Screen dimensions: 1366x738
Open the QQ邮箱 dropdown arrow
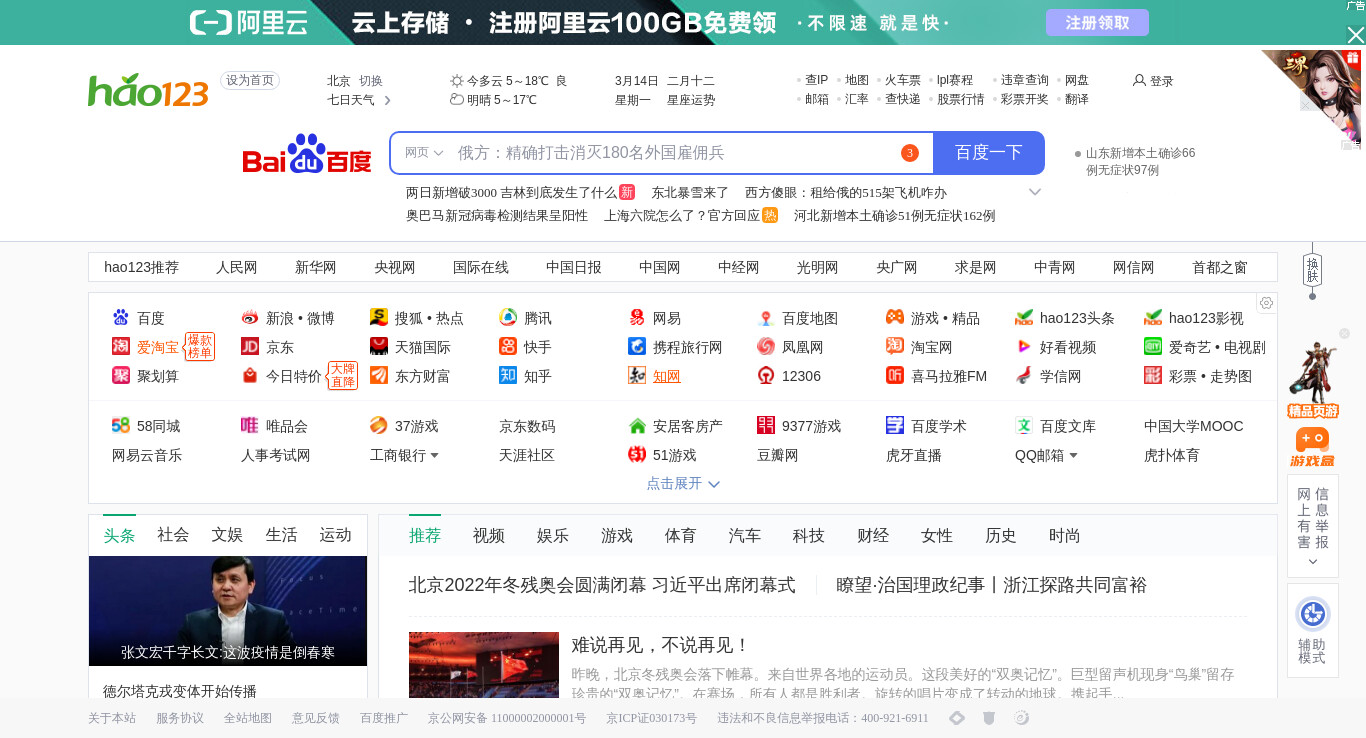(1073, 456)
